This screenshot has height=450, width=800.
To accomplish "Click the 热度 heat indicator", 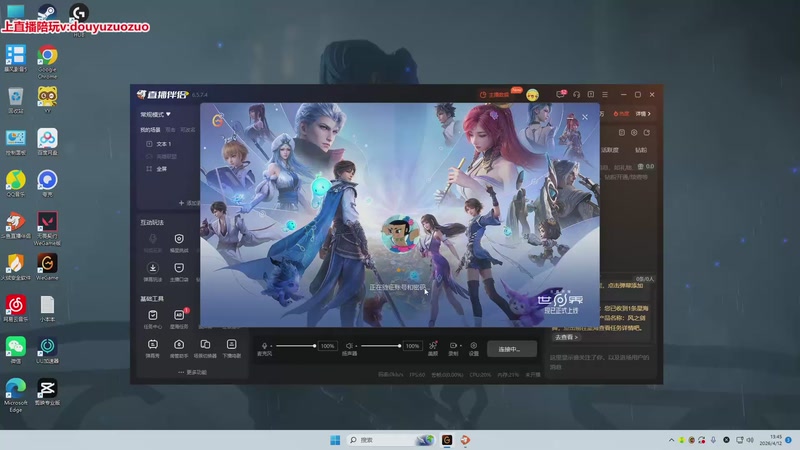I will (621, 114).
